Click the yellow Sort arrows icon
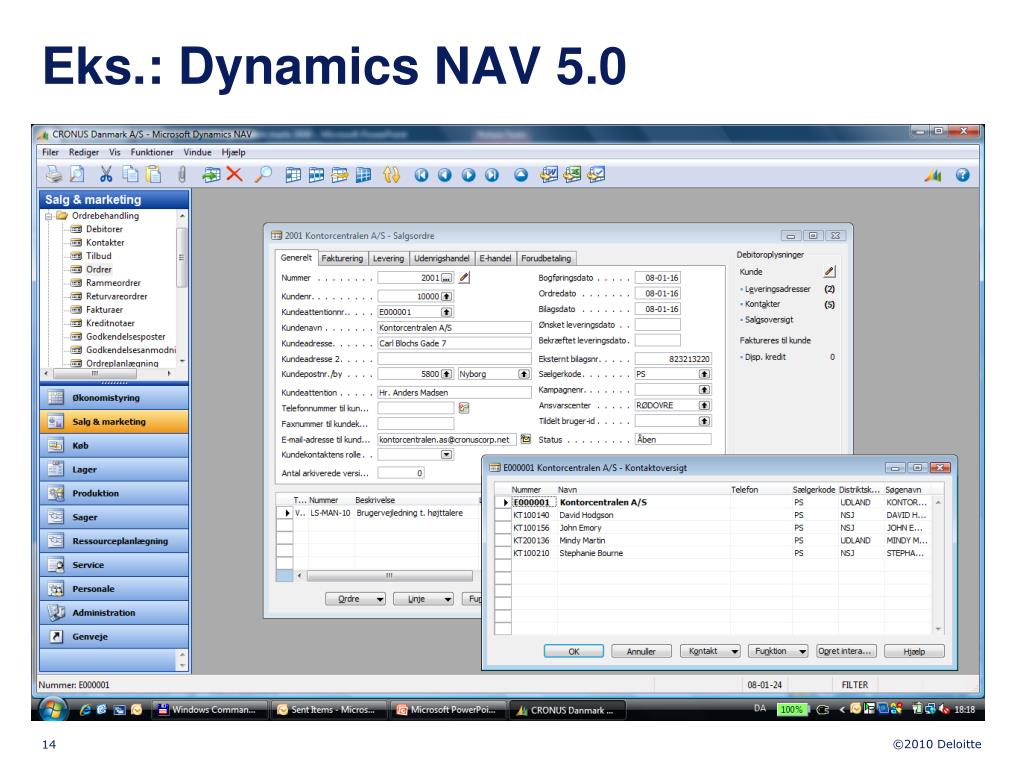1024x768 pixels. point(391,175)
